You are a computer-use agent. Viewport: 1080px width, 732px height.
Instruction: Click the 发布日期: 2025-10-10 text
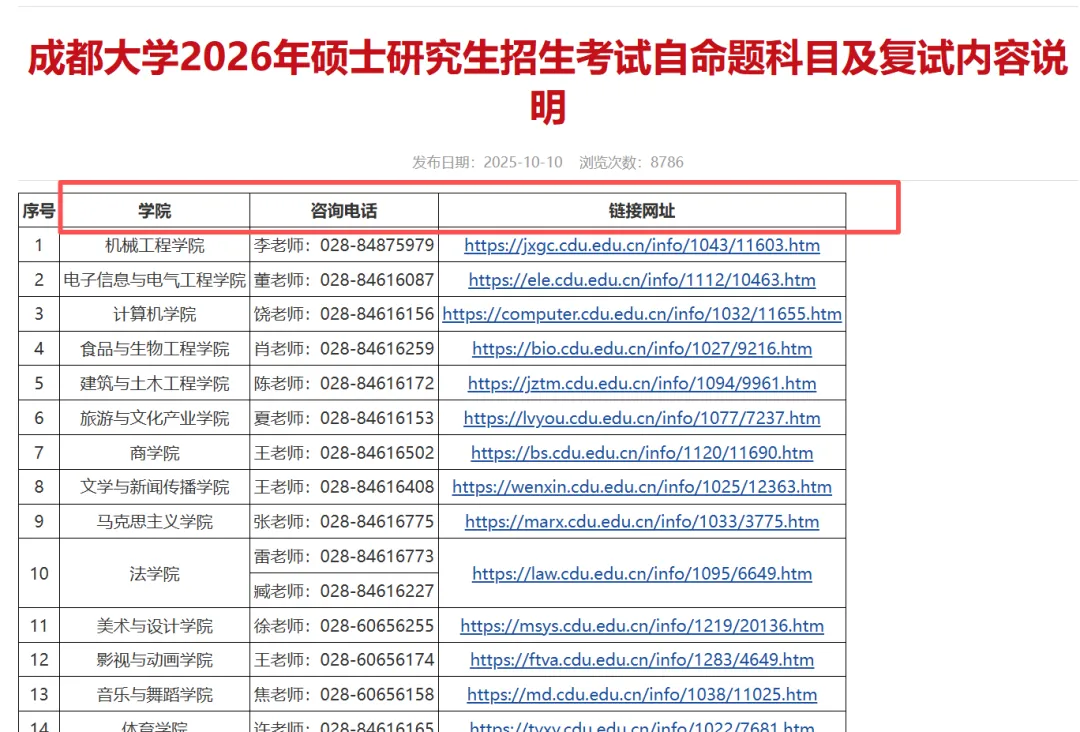pos(487,163)
